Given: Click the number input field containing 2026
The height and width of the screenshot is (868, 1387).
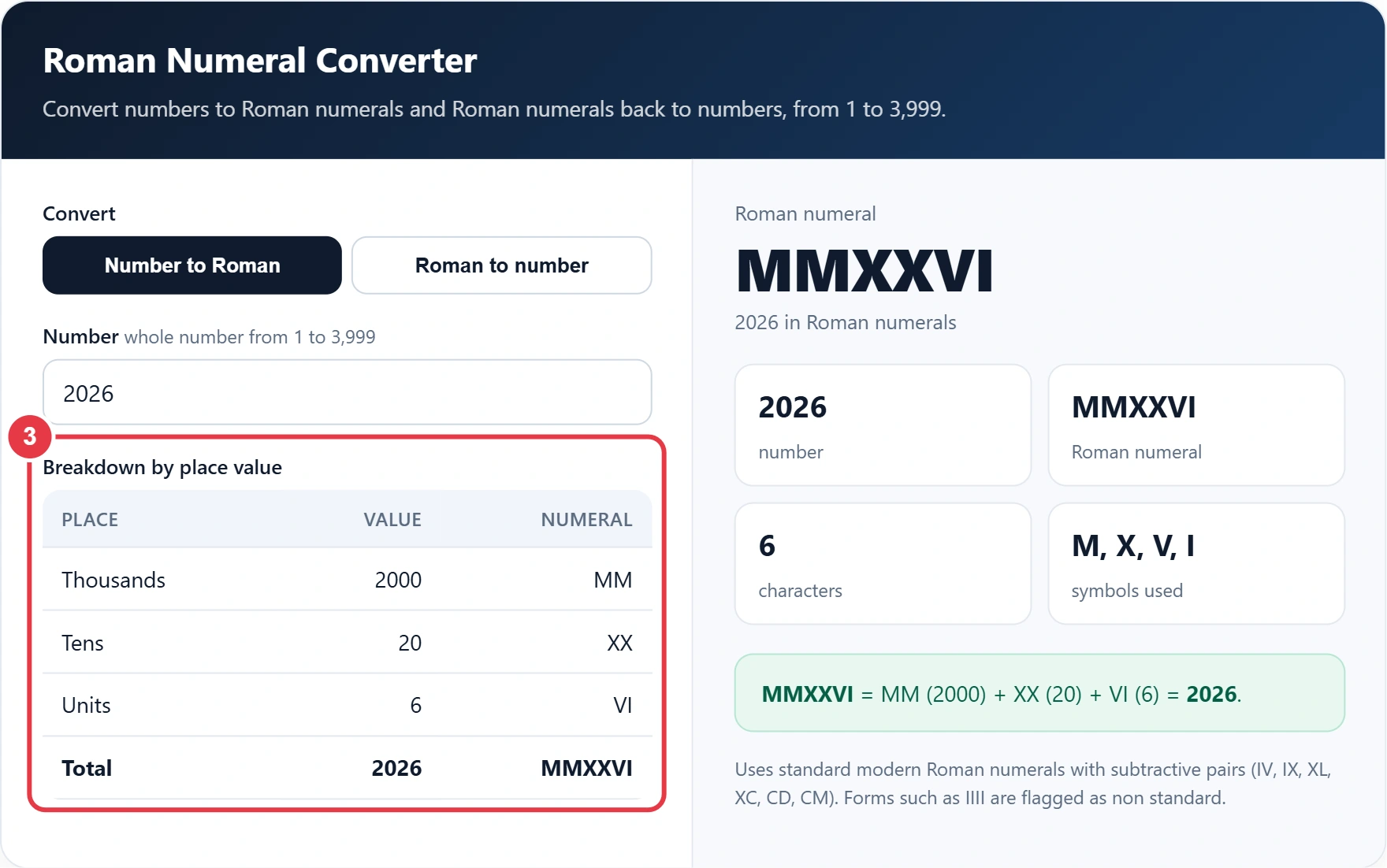Looking at the screenshot, I should (x=348, y=392).
